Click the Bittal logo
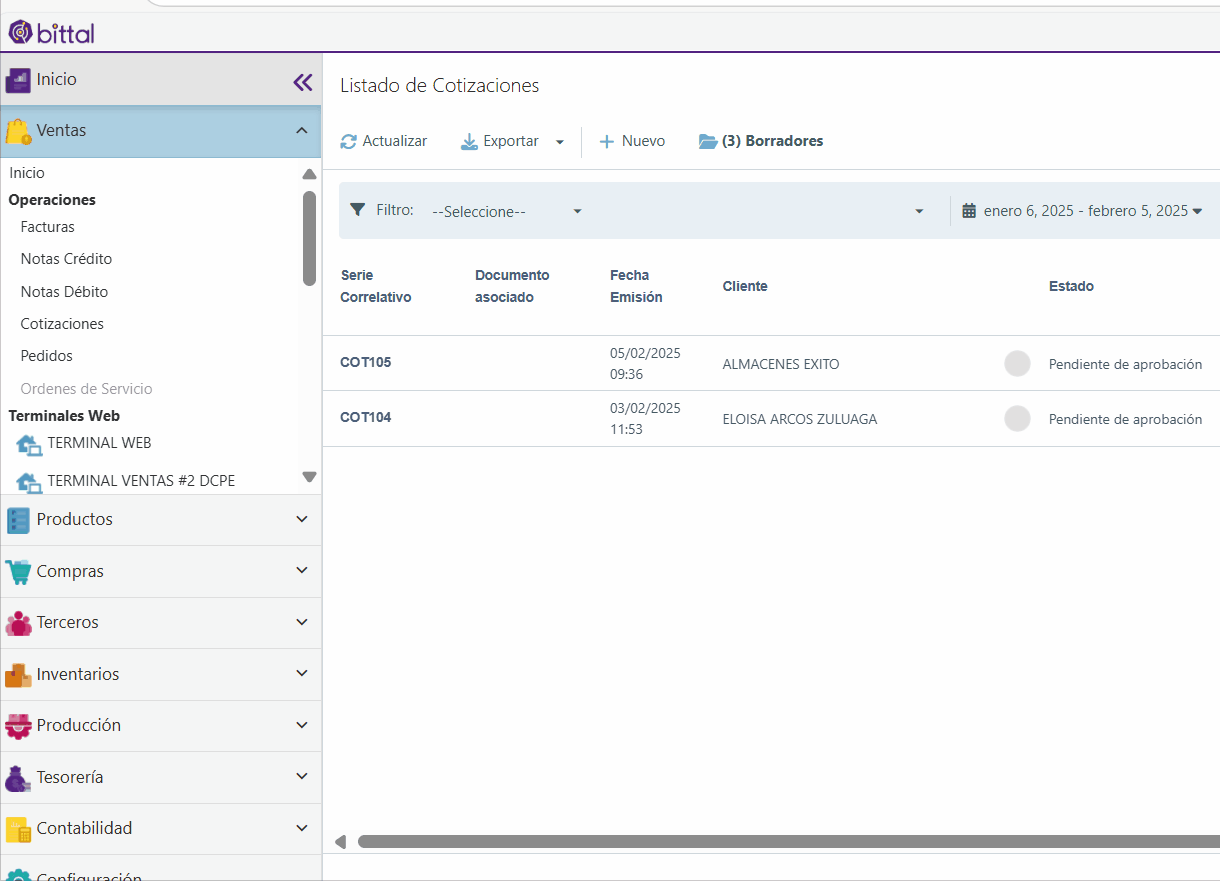Viewport: 1220px width, 881px height. 51,33
